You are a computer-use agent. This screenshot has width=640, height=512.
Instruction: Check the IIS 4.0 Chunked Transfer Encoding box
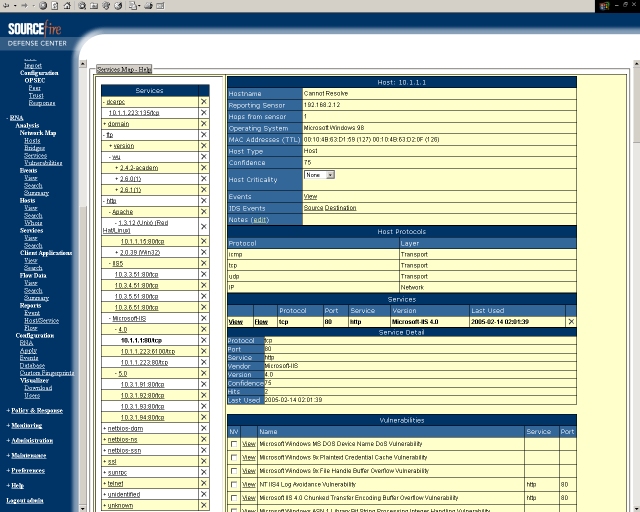[234, 498]
